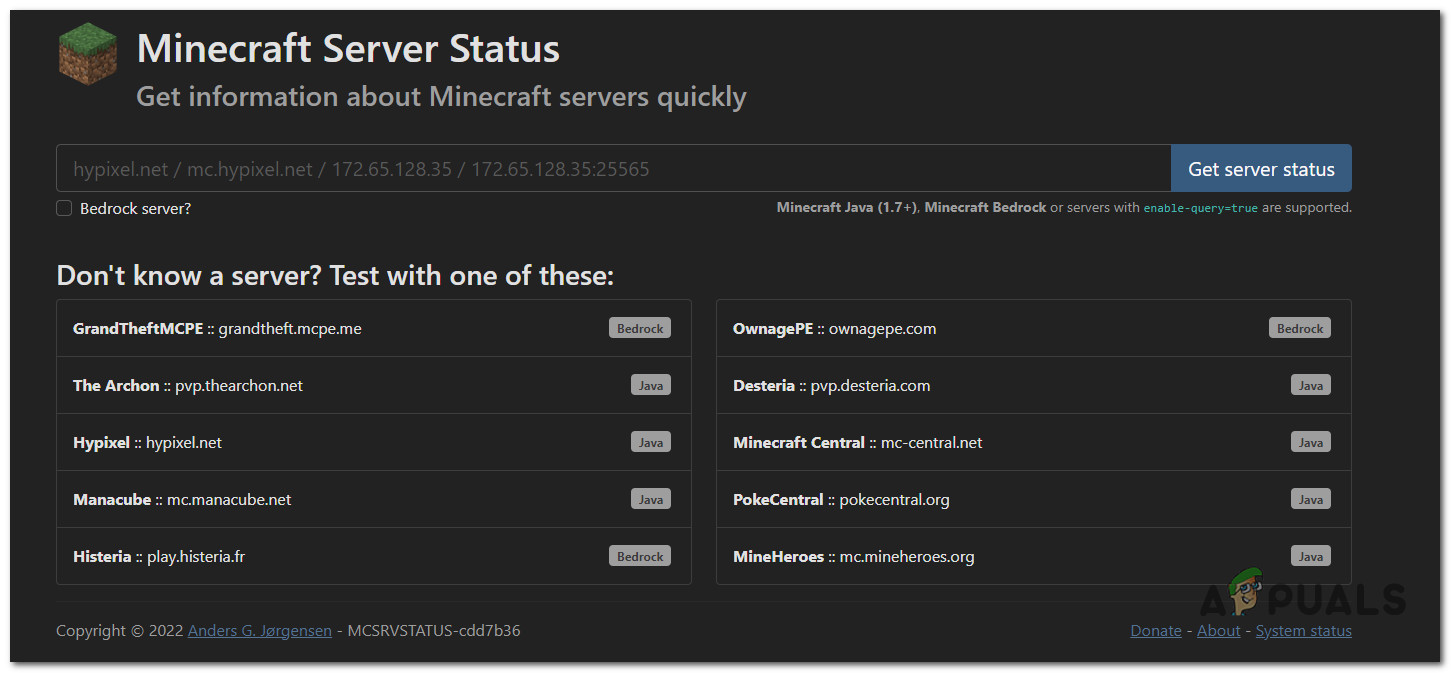The image size is (1451, 673).
Task: Select the GrandTheftMCPE server entry
Action: pyautogui.click(x=374, y=328)
